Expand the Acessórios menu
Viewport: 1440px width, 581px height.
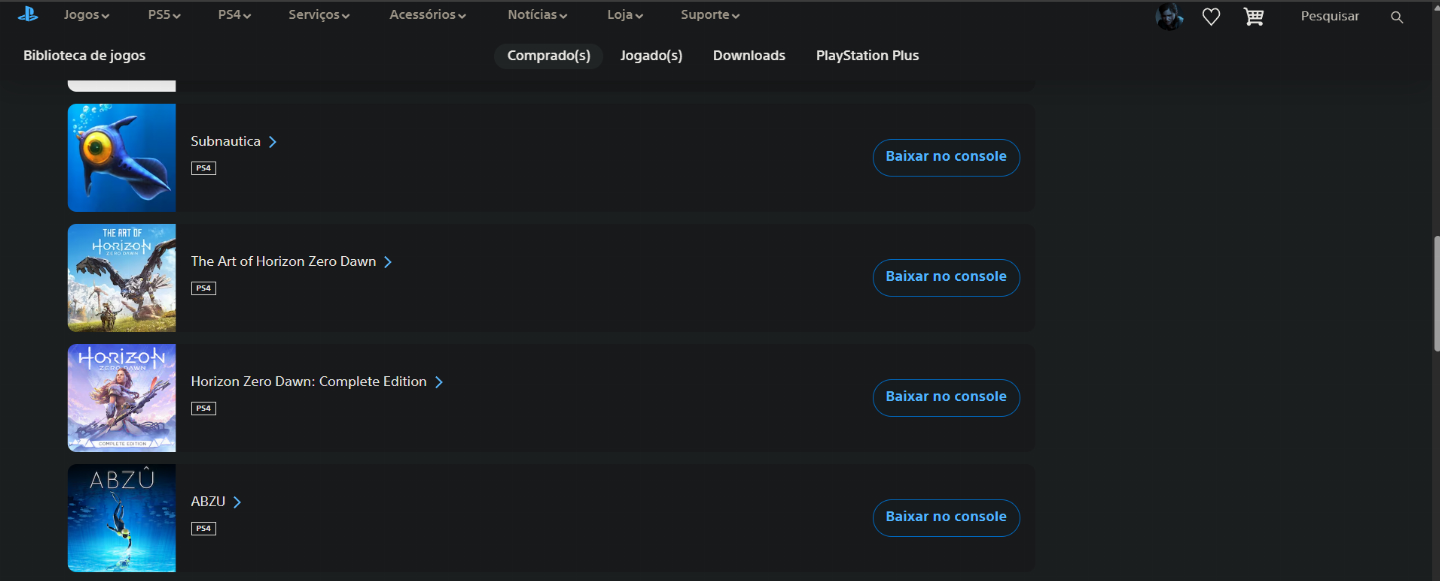pos(428,15)
